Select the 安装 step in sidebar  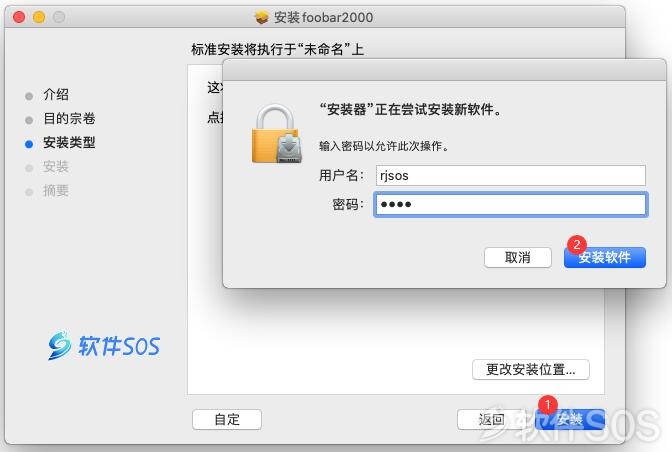coord(56,167)
